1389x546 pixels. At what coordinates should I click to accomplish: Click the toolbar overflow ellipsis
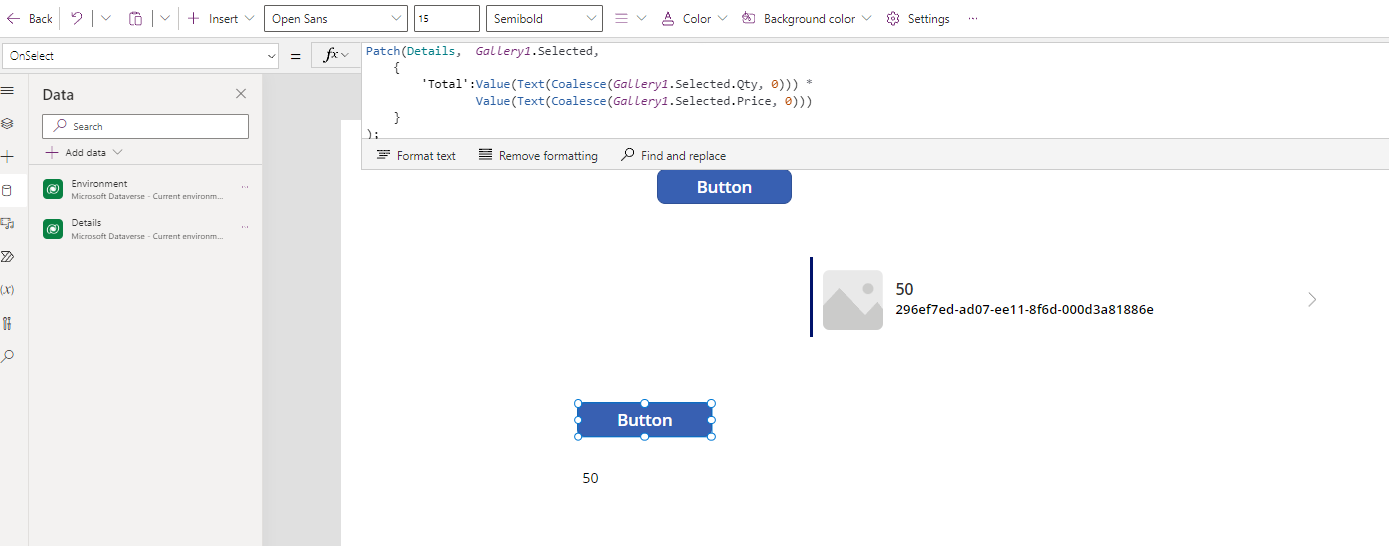click(973, 18)
